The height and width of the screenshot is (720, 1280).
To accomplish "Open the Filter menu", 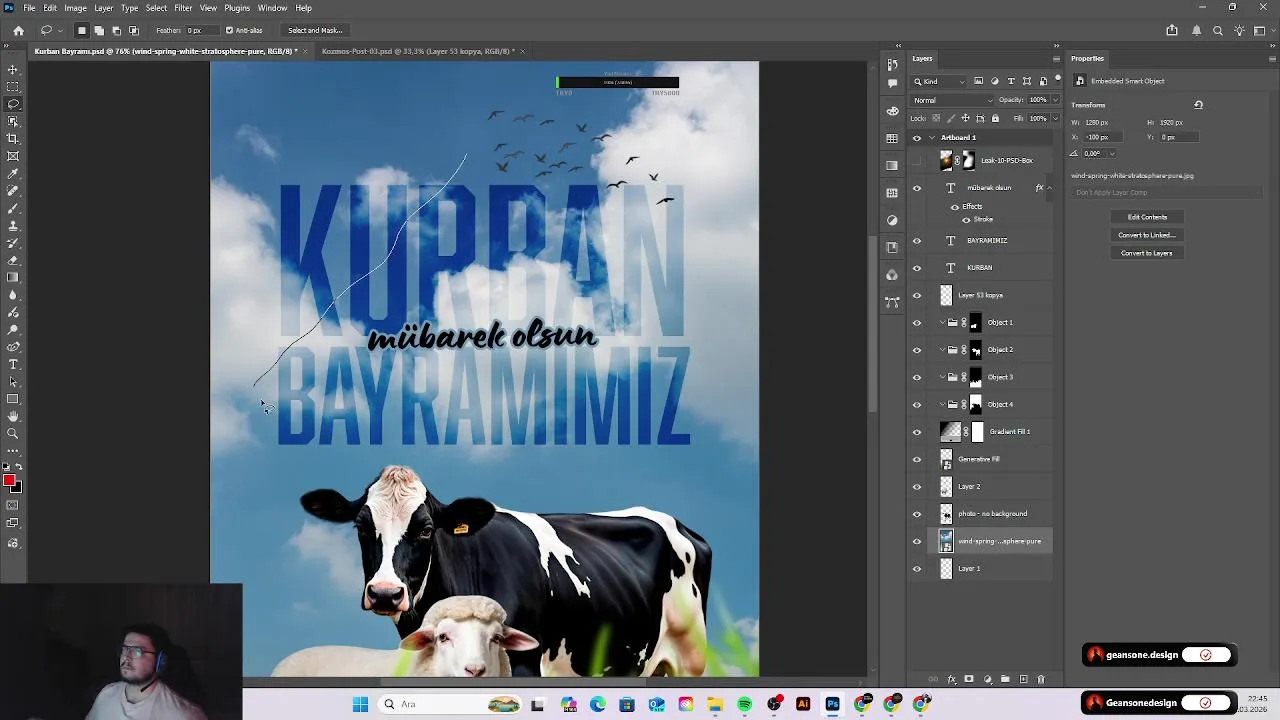I will [183, 8].
